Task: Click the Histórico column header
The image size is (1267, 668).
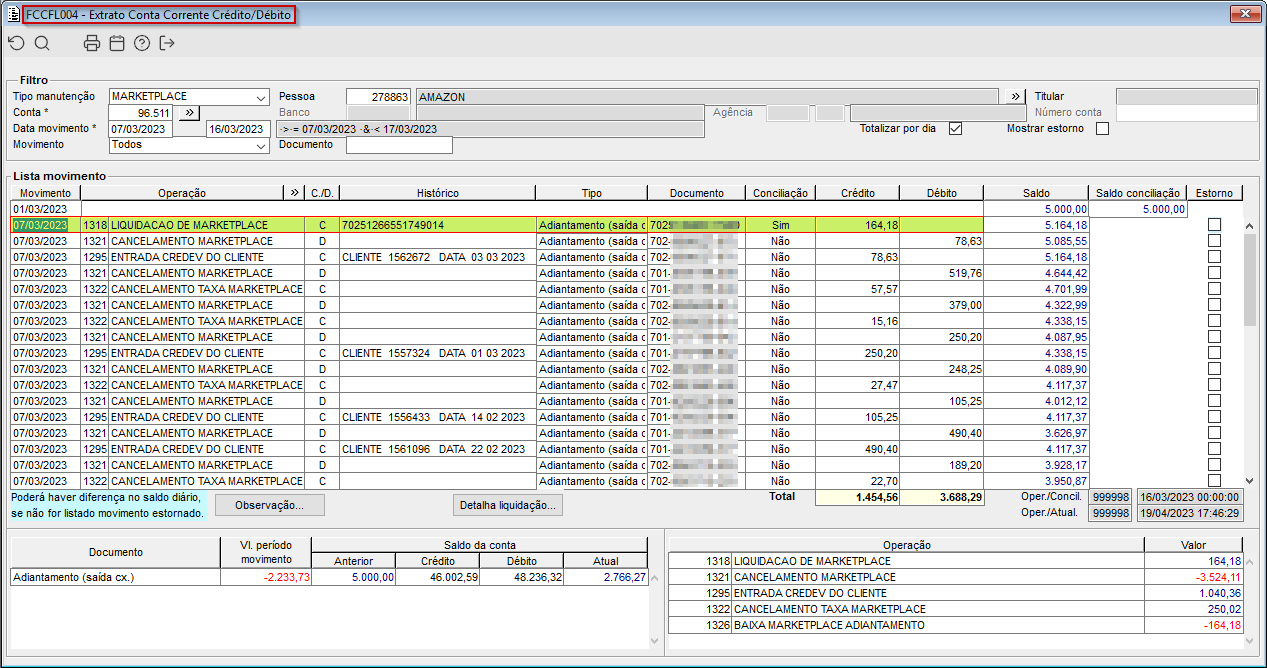Action: [437, 192]
